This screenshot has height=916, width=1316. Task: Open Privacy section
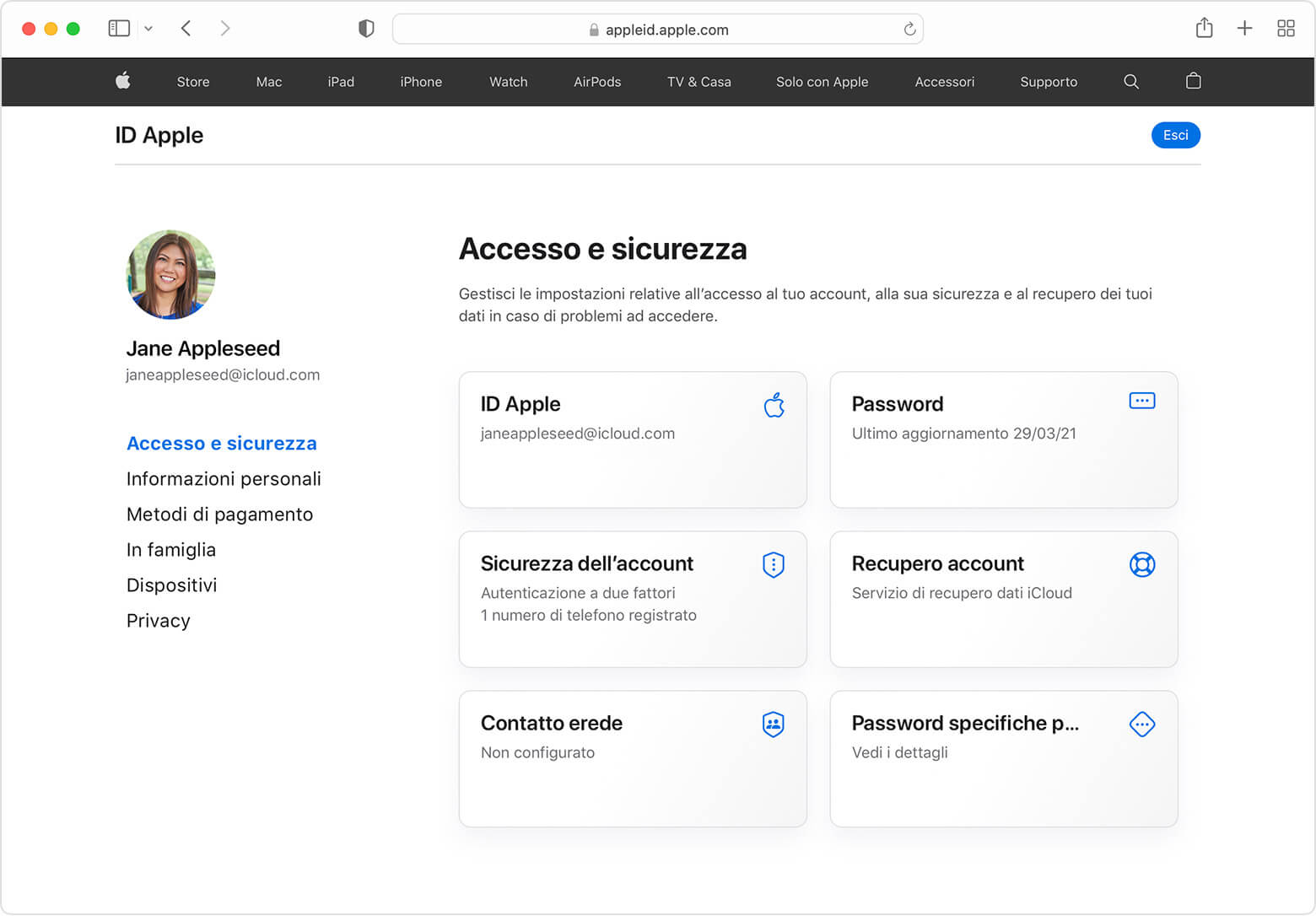click(159, 621)
